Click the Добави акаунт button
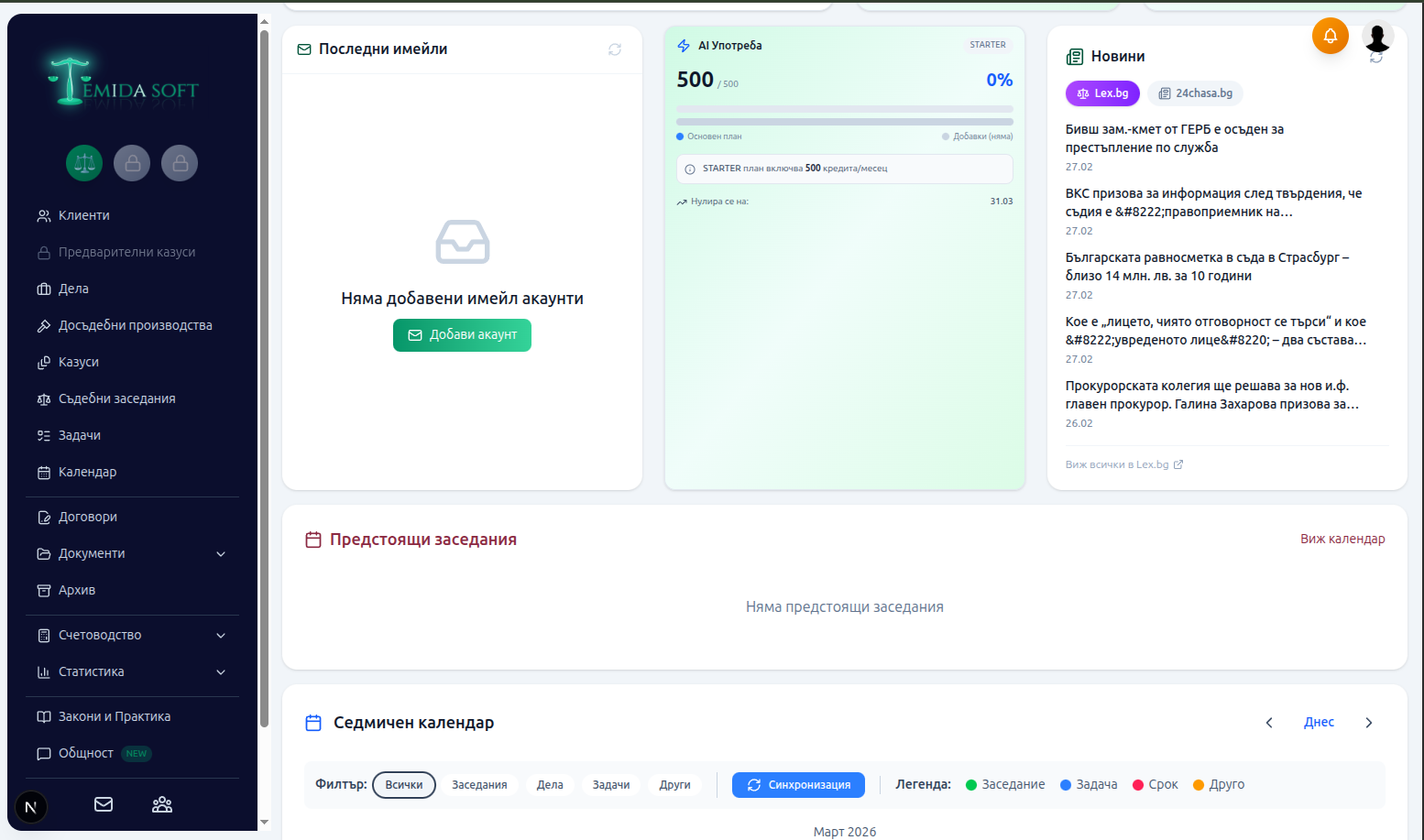The width and height of the screenshot is (1424, 840). point(462,335)
